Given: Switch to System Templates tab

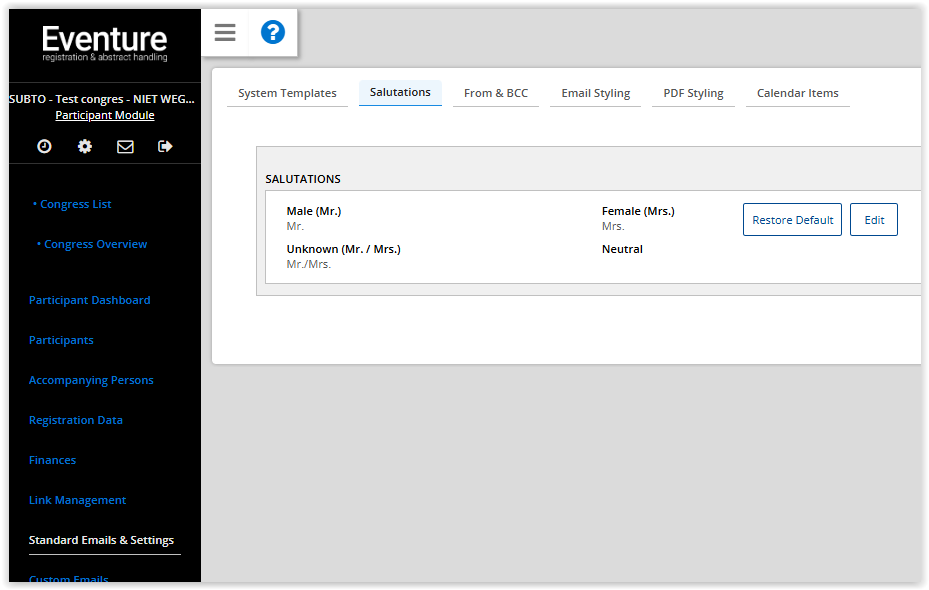Looking at the screenshot, I should coord(287,93).
